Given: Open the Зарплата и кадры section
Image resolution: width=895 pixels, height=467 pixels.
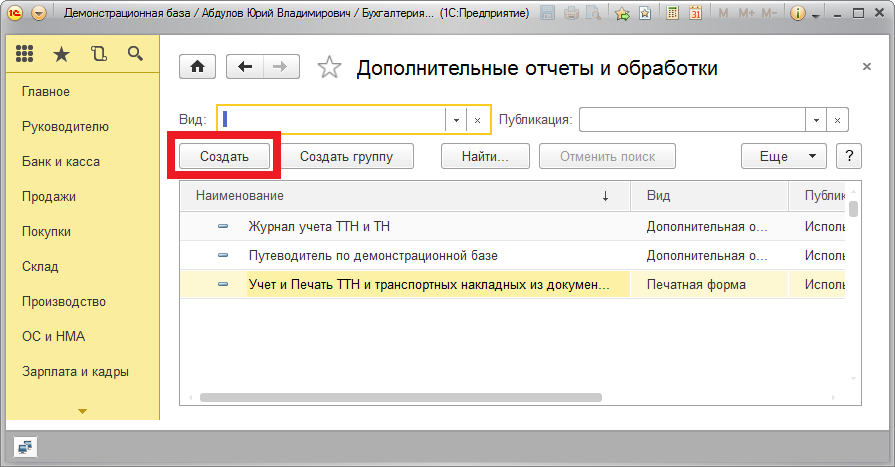Looking at the screenshot, I should tap(75, 371).
